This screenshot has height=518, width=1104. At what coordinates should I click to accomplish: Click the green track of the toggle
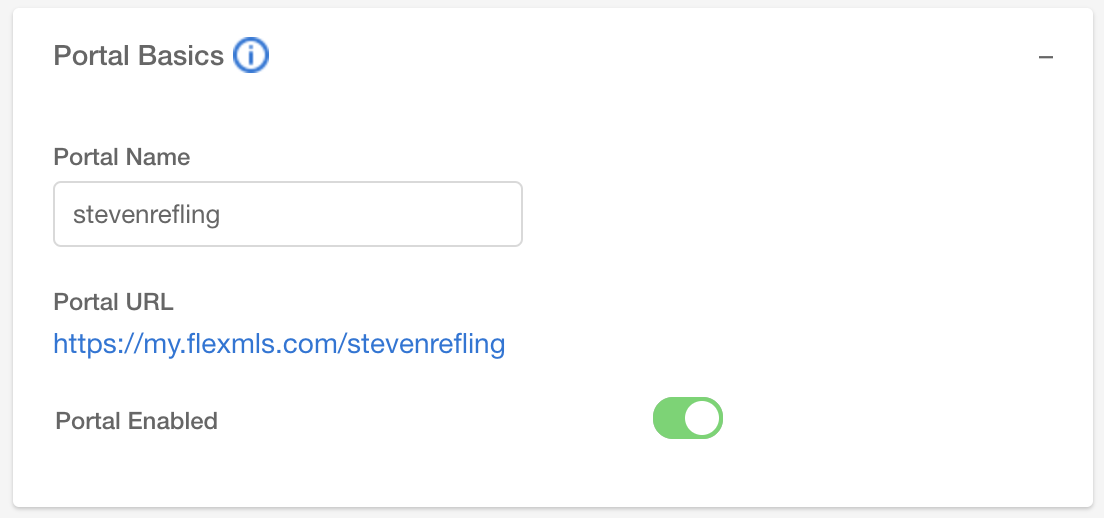point(669,418)
